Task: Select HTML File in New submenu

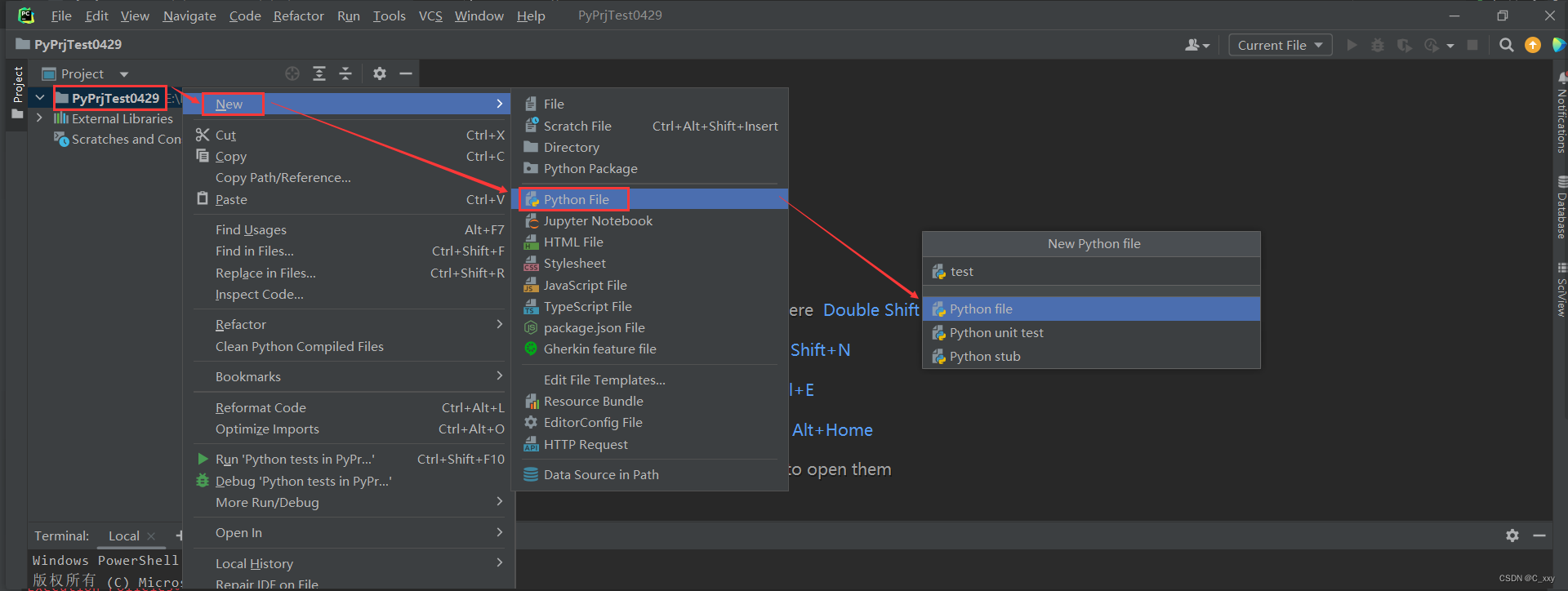Action: pos(650,242)
